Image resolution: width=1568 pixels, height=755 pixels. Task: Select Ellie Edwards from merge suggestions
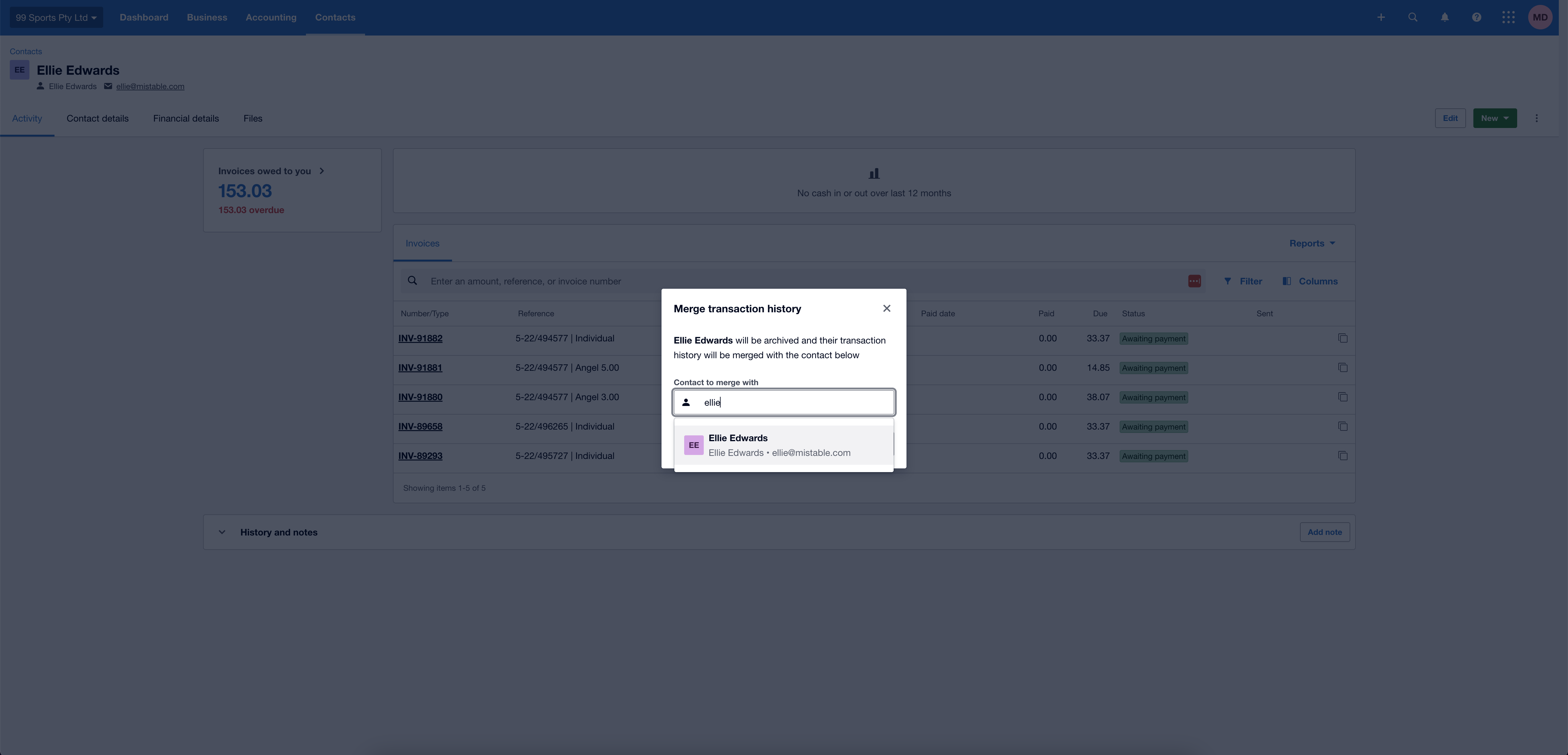[783, 445]
